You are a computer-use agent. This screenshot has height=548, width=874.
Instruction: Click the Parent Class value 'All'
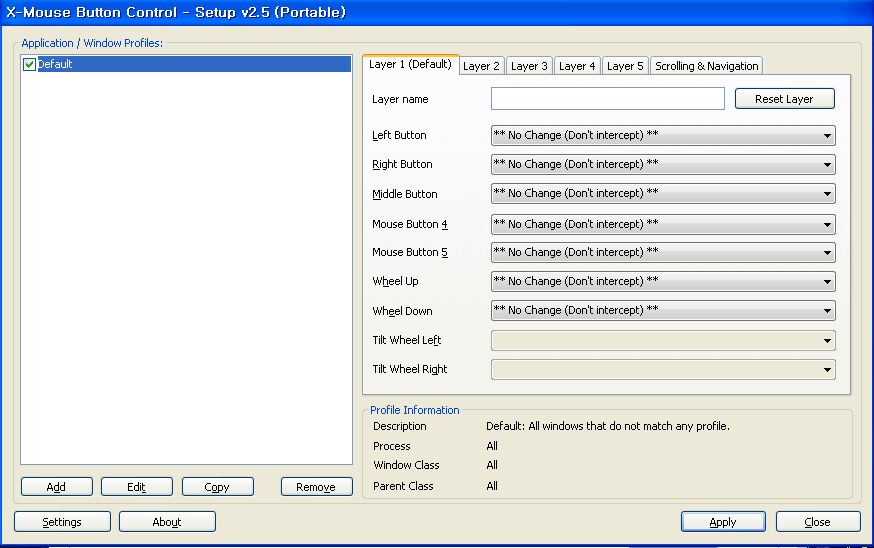click(492, 486)
